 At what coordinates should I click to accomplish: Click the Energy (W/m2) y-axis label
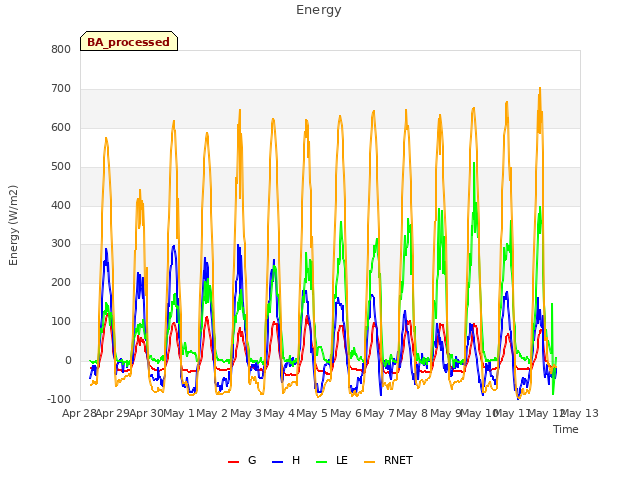[13, 225]
